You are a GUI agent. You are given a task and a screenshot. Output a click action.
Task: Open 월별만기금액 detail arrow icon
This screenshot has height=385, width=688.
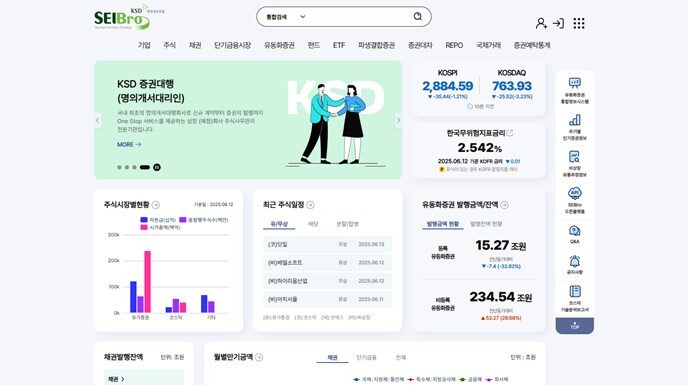point(259,357)
